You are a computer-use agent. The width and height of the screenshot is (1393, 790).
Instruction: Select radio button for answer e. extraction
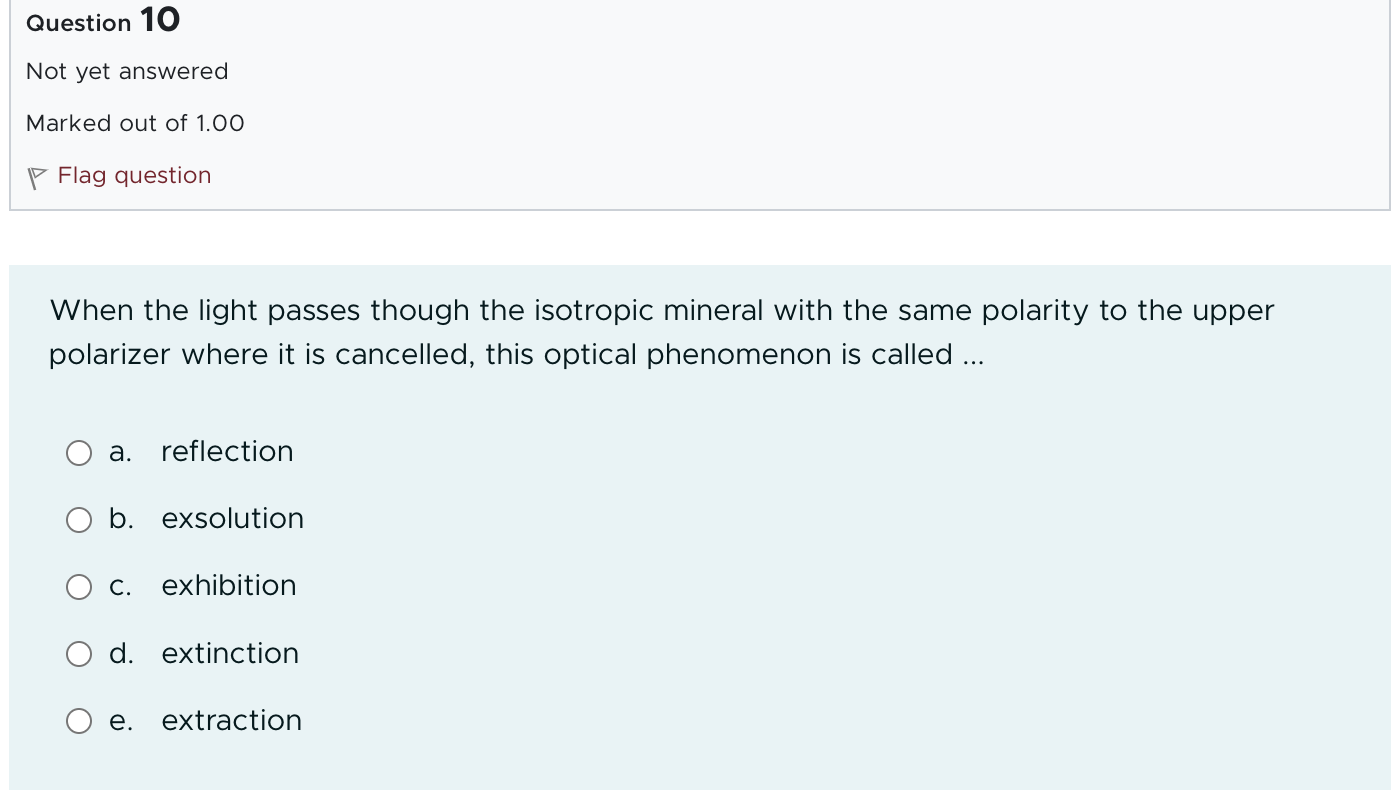click(x=79, y=721)
